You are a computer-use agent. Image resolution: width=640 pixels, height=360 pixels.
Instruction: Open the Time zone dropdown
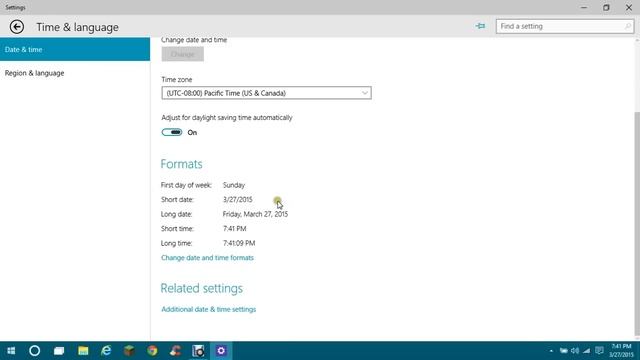pyautogui.click(x=266, y=93)
